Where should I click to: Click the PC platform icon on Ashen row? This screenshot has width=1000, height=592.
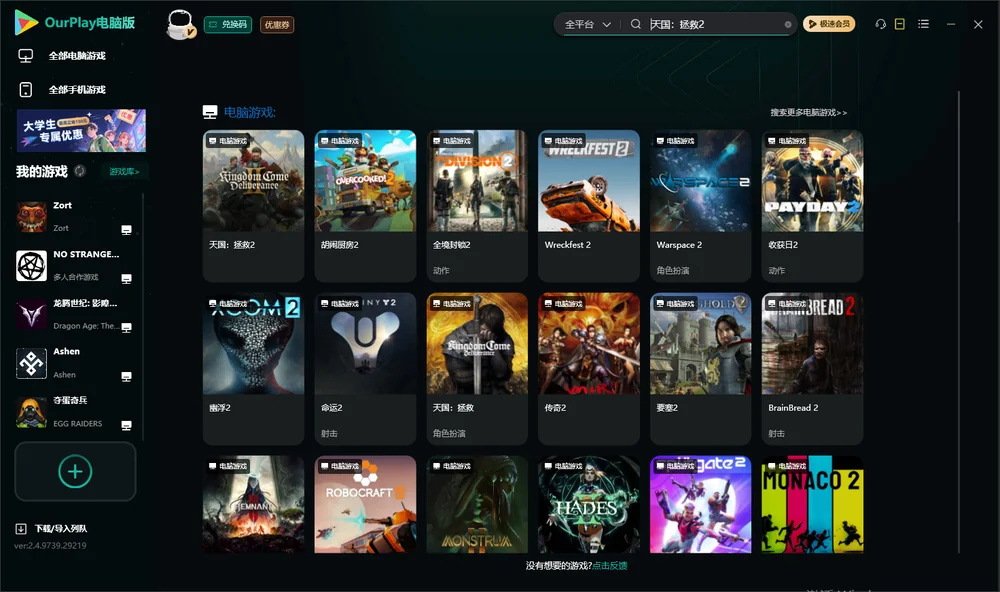[x=126, y=376]
